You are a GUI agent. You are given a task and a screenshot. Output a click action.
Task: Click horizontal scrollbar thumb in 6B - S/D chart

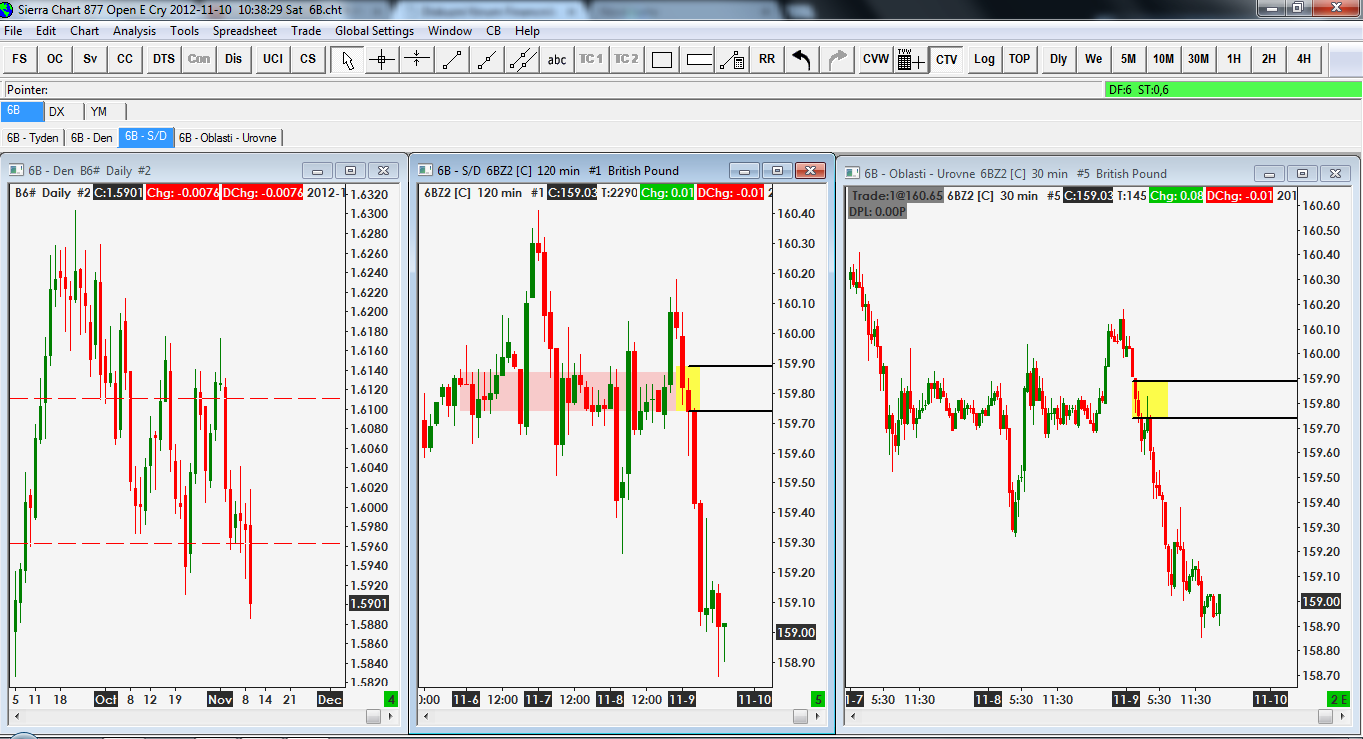pyautogui.click(x=799, y=716)
